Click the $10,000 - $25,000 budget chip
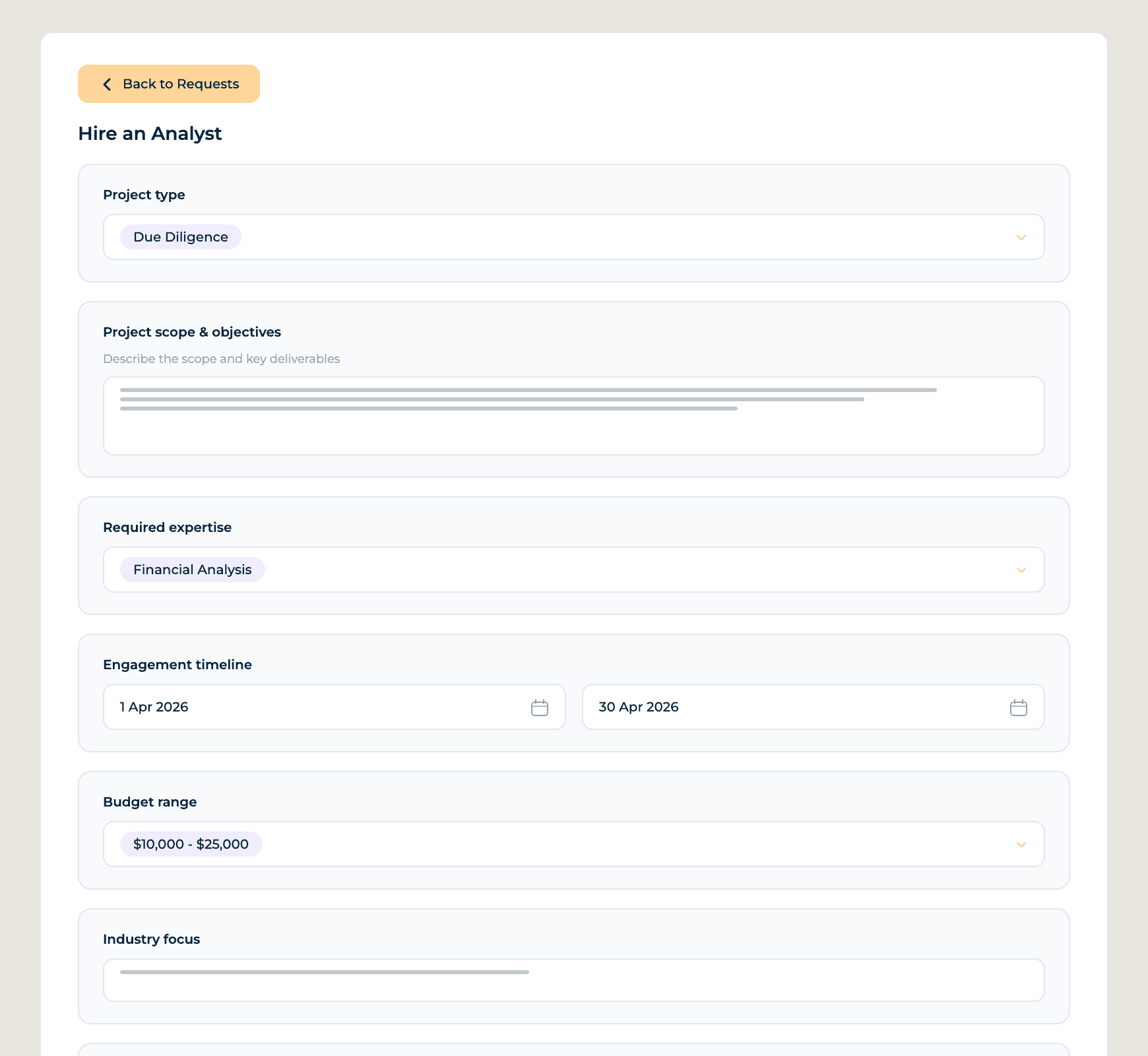Viewport: 1148px width, 1056px height. point(191,845)
